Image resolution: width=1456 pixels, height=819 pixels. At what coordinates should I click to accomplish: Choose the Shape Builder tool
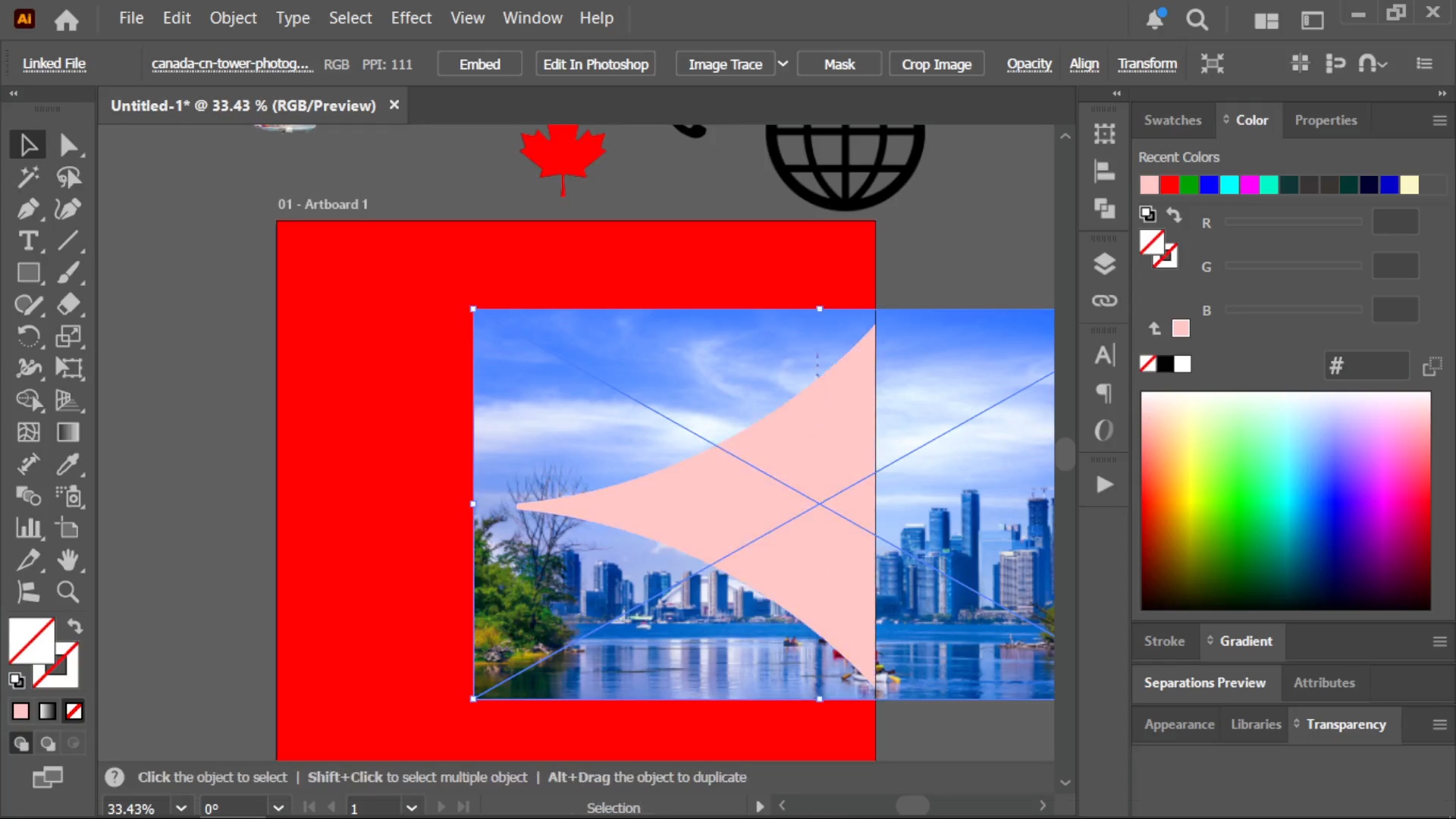point(29,400)
